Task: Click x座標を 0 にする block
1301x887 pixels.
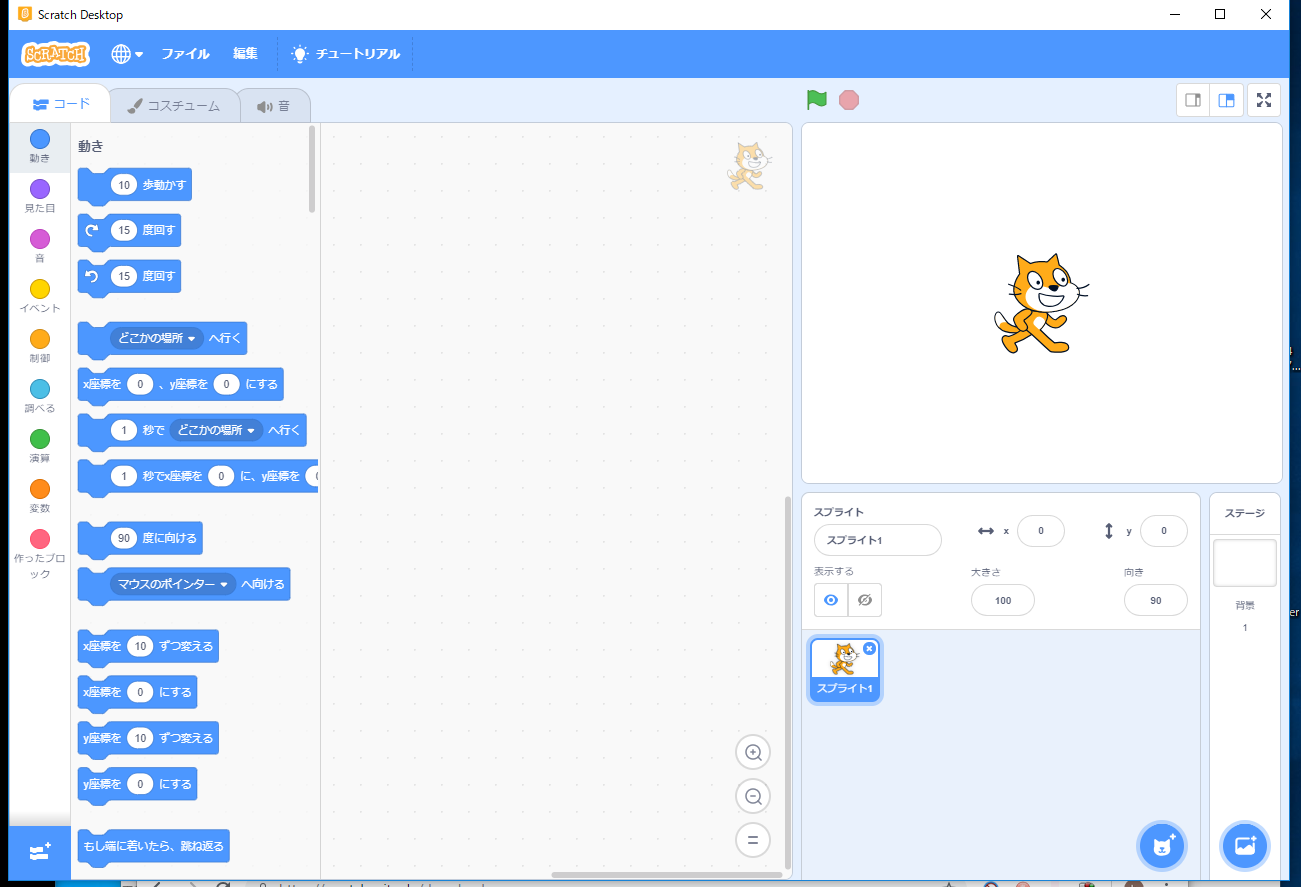Action: click(x=137, y=692)
